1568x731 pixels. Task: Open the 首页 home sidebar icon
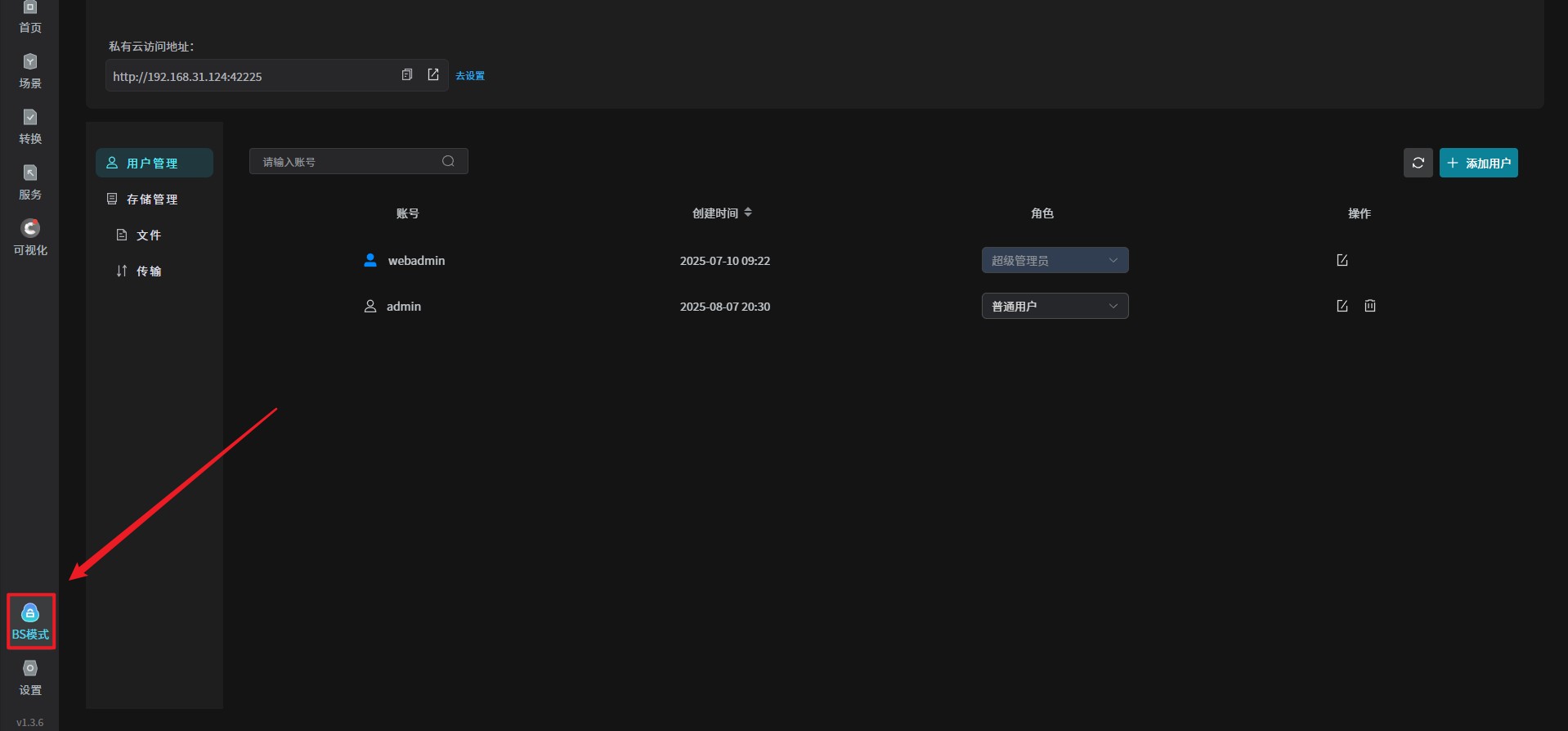[x=30, y=16]
